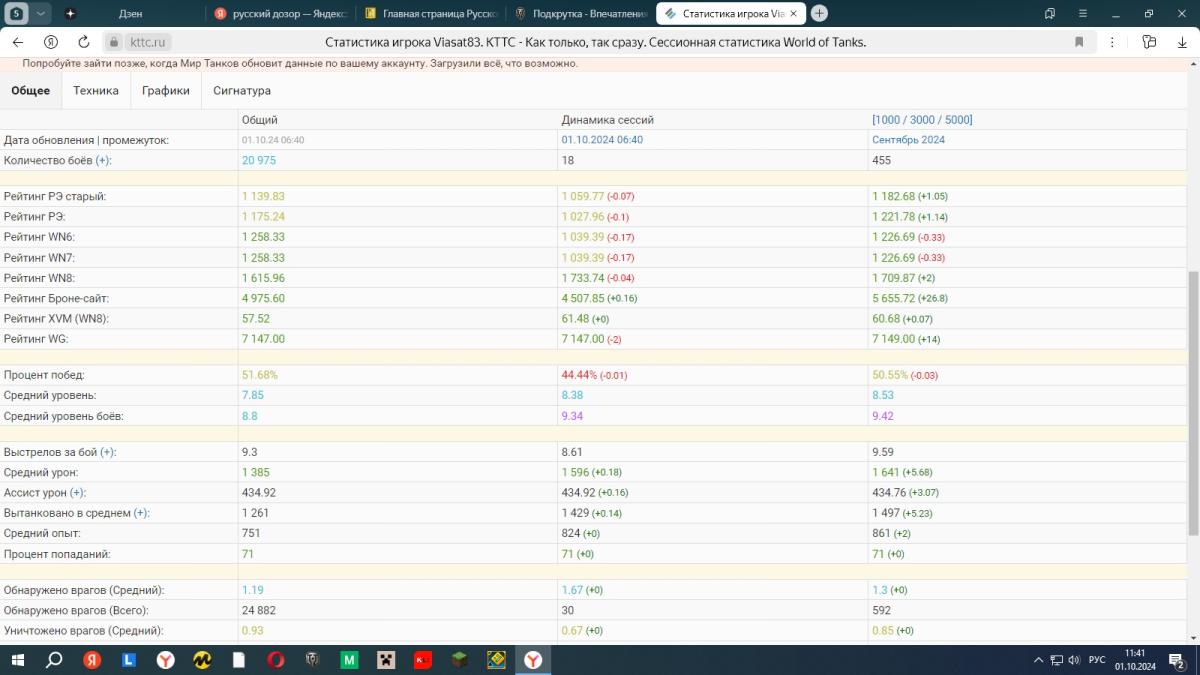Switch to the Графики tab
Image resolution: width=1200 pixels, height=675 pixels.
pos(165,91)
